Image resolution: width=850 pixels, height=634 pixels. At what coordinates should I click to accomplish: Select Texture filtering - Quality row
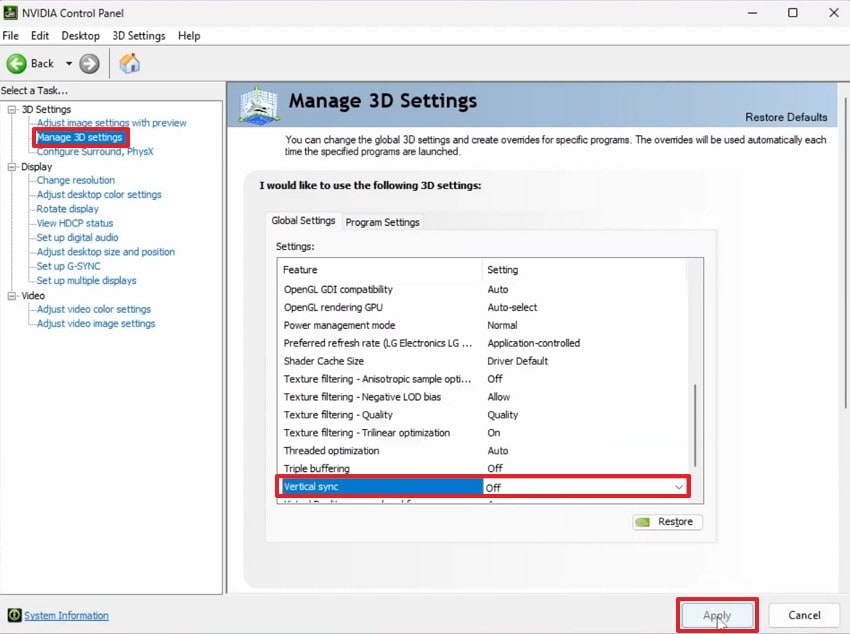482,415
